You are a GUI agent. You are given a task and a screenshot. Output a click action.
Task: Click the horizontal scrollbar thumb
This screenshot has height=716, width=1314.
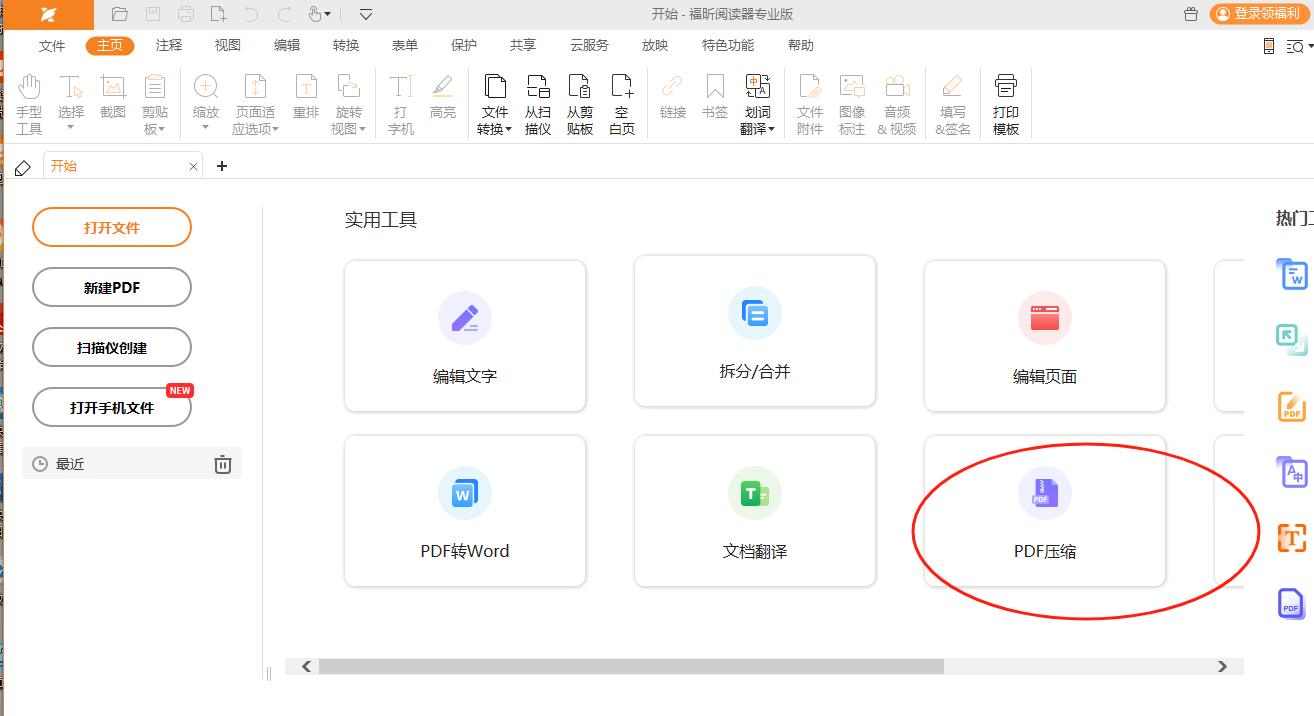[x=630, y=666]
